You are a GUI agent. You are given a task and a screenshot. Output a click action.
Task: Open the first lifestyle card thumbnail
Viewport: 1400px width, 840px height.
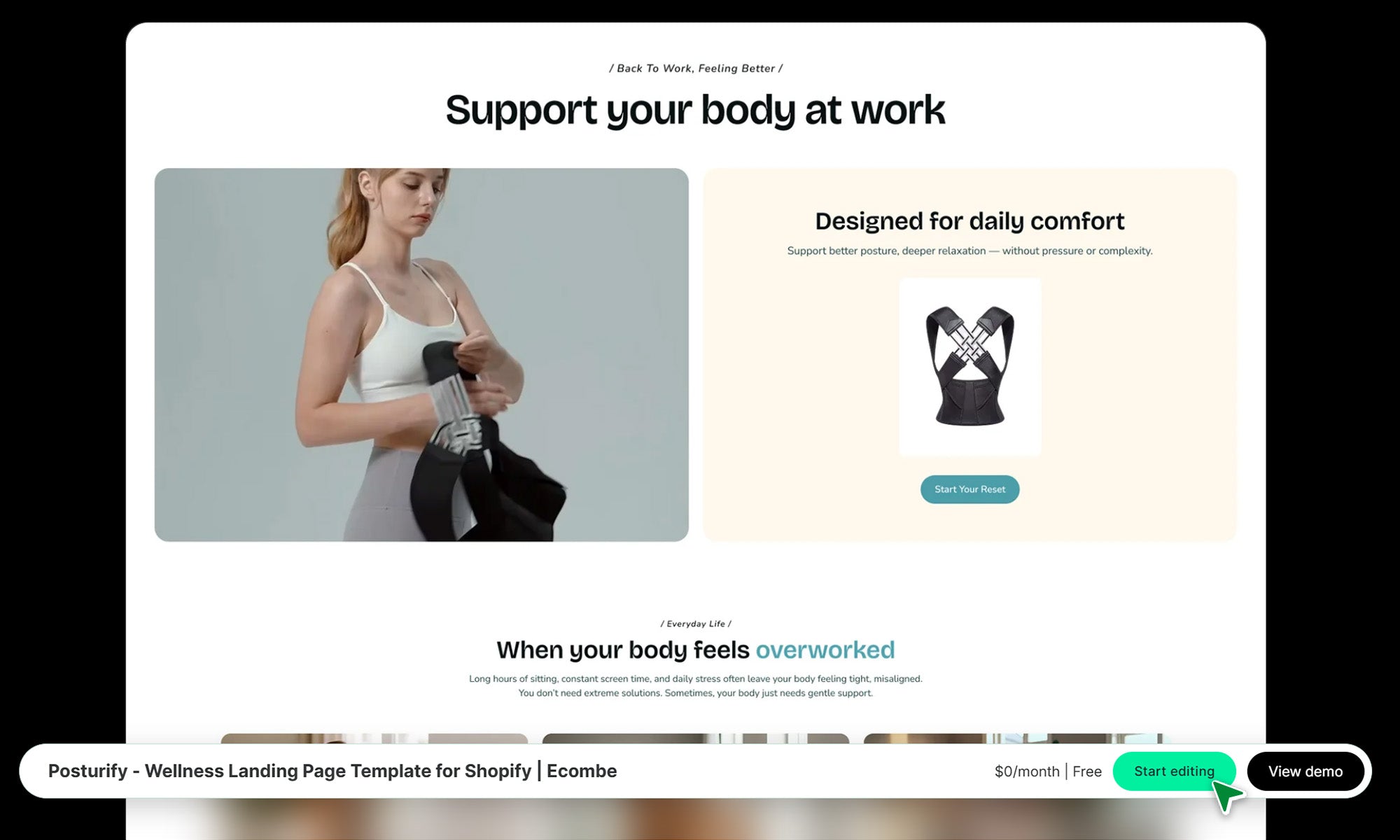374,738
